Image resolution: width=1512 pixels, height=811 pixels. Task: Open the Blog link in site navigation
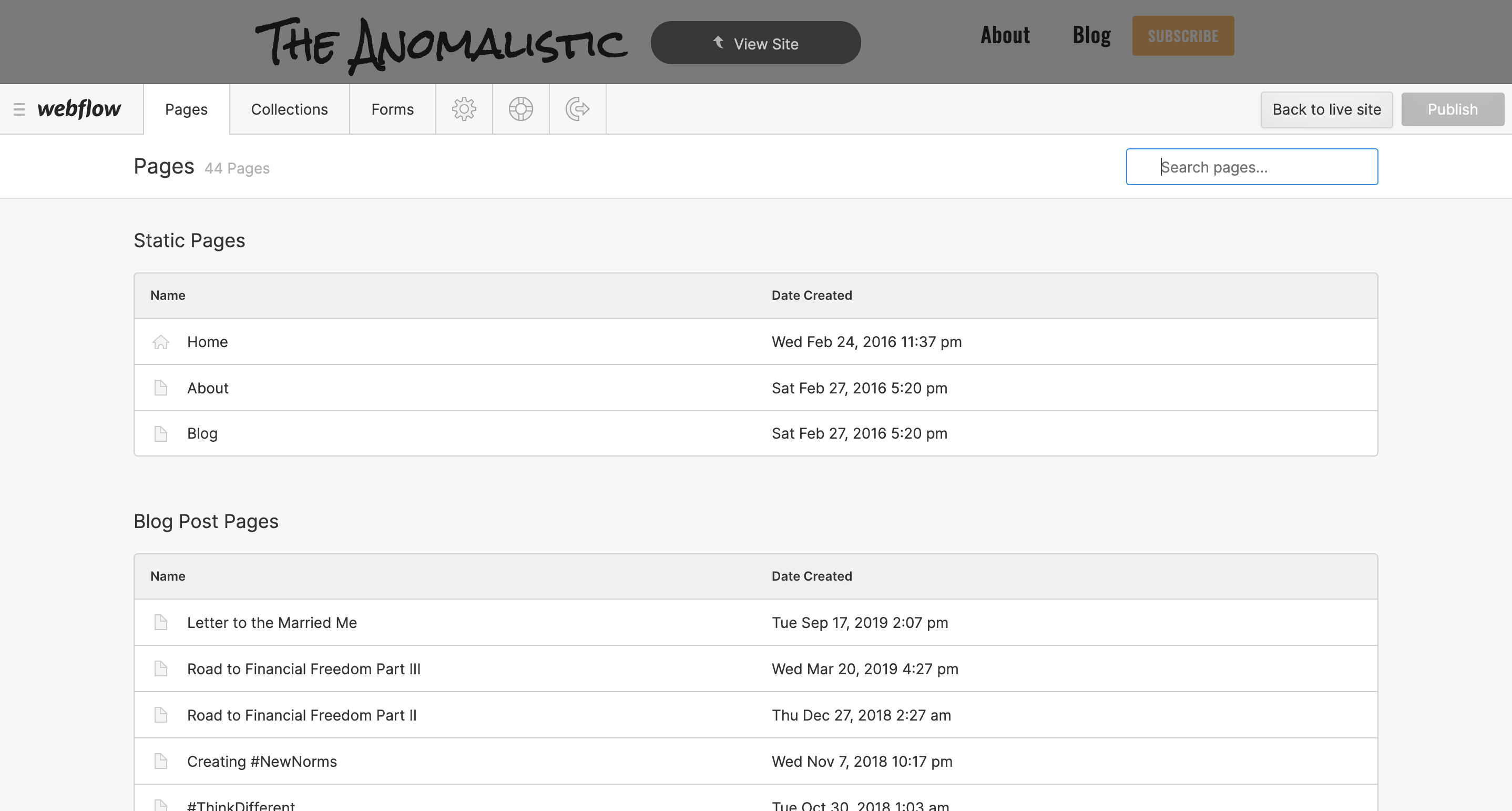click(1092, 35)
